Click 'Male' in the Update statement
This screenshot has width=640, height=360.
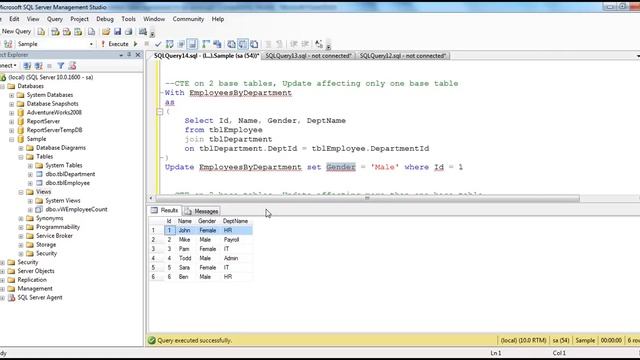(384, 167)
